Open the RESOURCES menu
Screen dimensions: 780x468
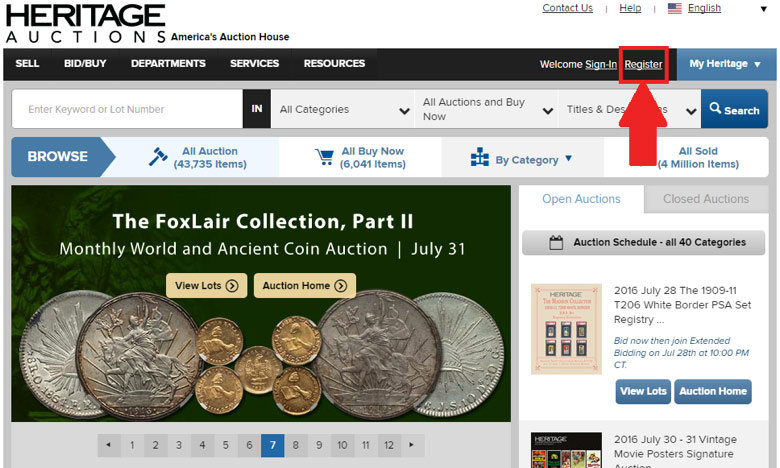334,64
